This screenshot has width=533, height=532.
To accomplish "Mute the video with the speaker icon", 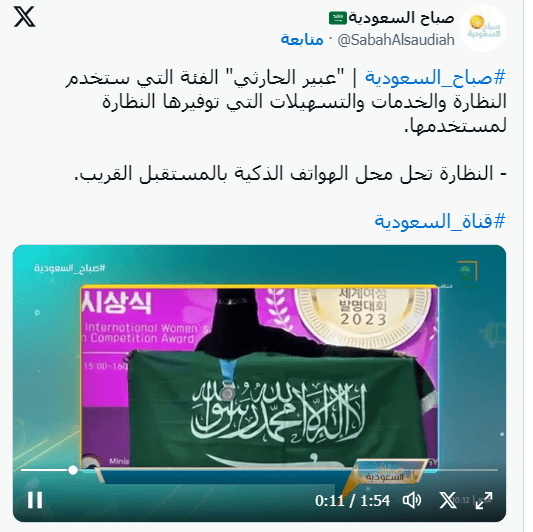I will point(412,501).
